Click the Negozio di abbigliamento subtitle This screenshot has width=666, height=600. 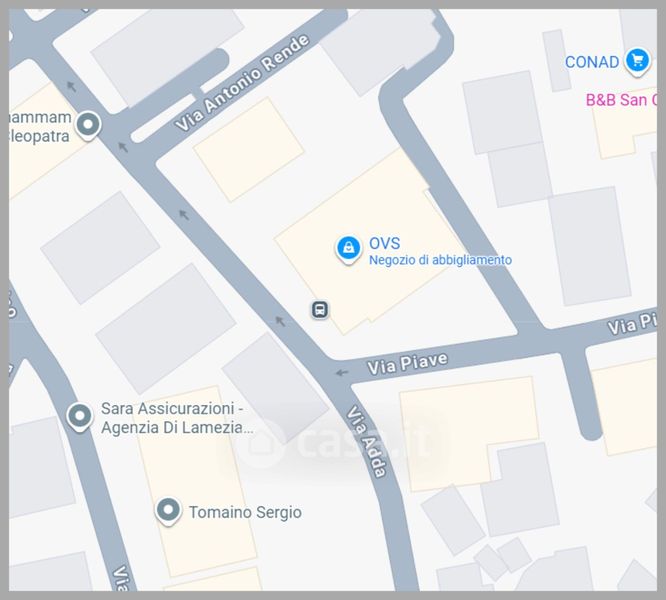pyautogui.click(x=440, y=260)
